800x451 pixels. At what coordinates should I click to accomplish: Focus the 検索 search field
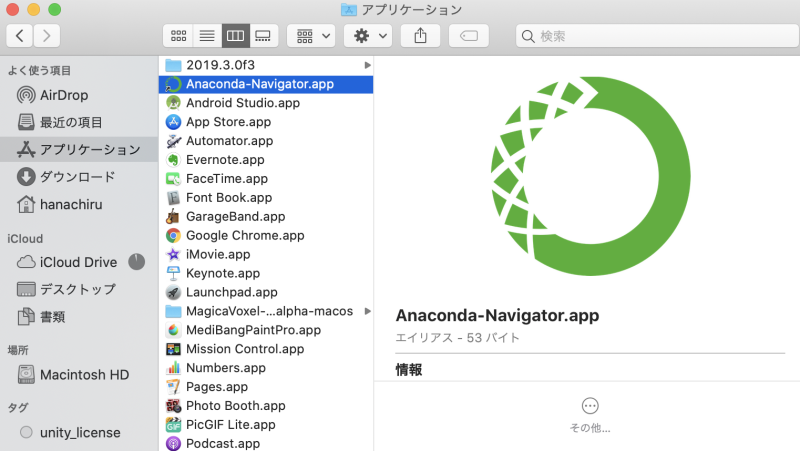658,36
